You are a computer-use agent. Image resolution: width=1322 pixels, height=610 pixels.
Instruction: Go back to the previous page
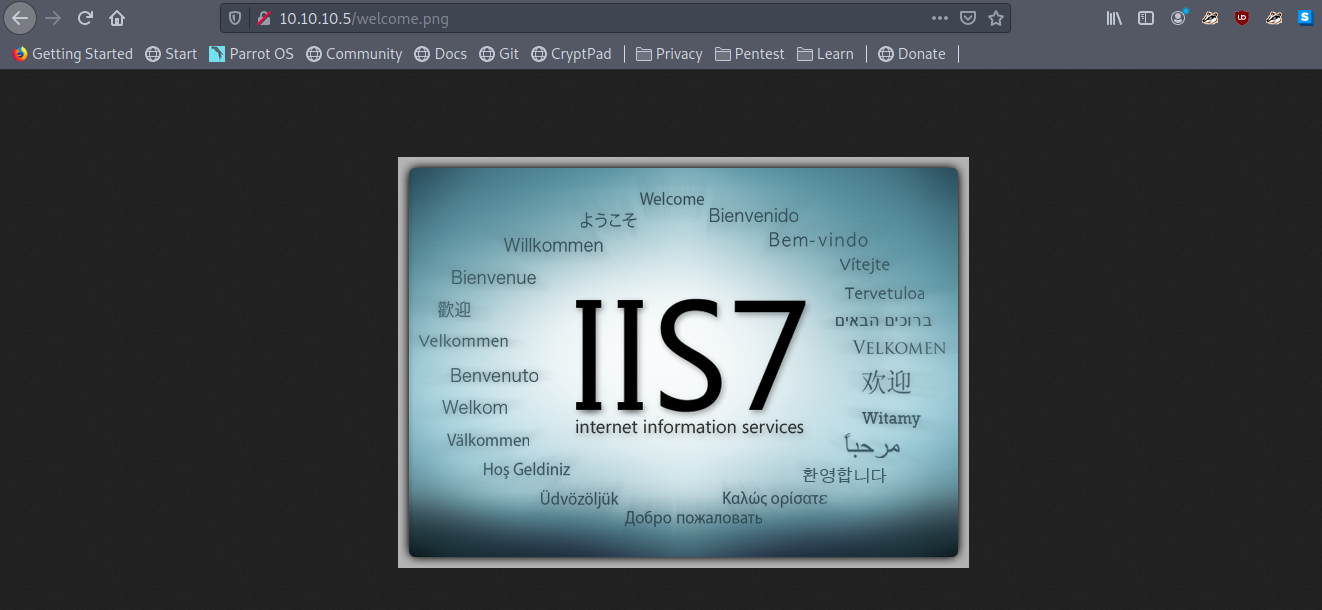pyautogui.click(x=20, y=18)
